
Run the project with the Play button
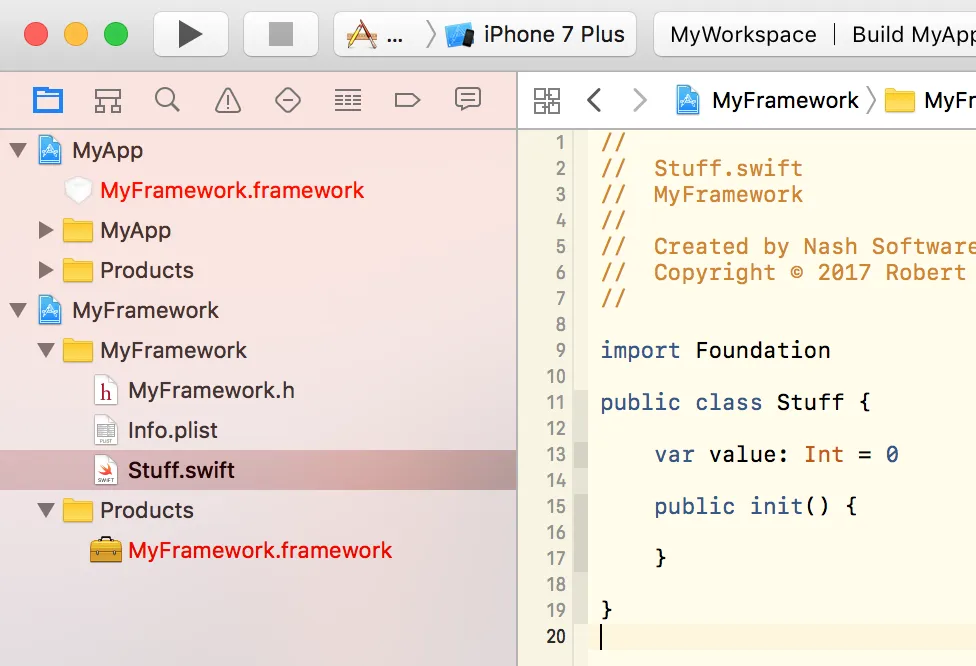coord(190,34)
